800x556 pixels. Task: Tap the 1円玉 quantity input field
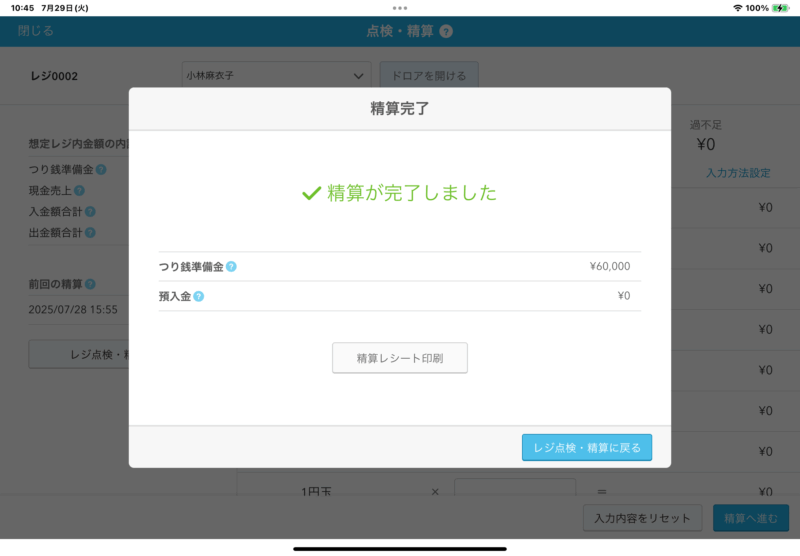pyautogui.click(x=515, y=491)
